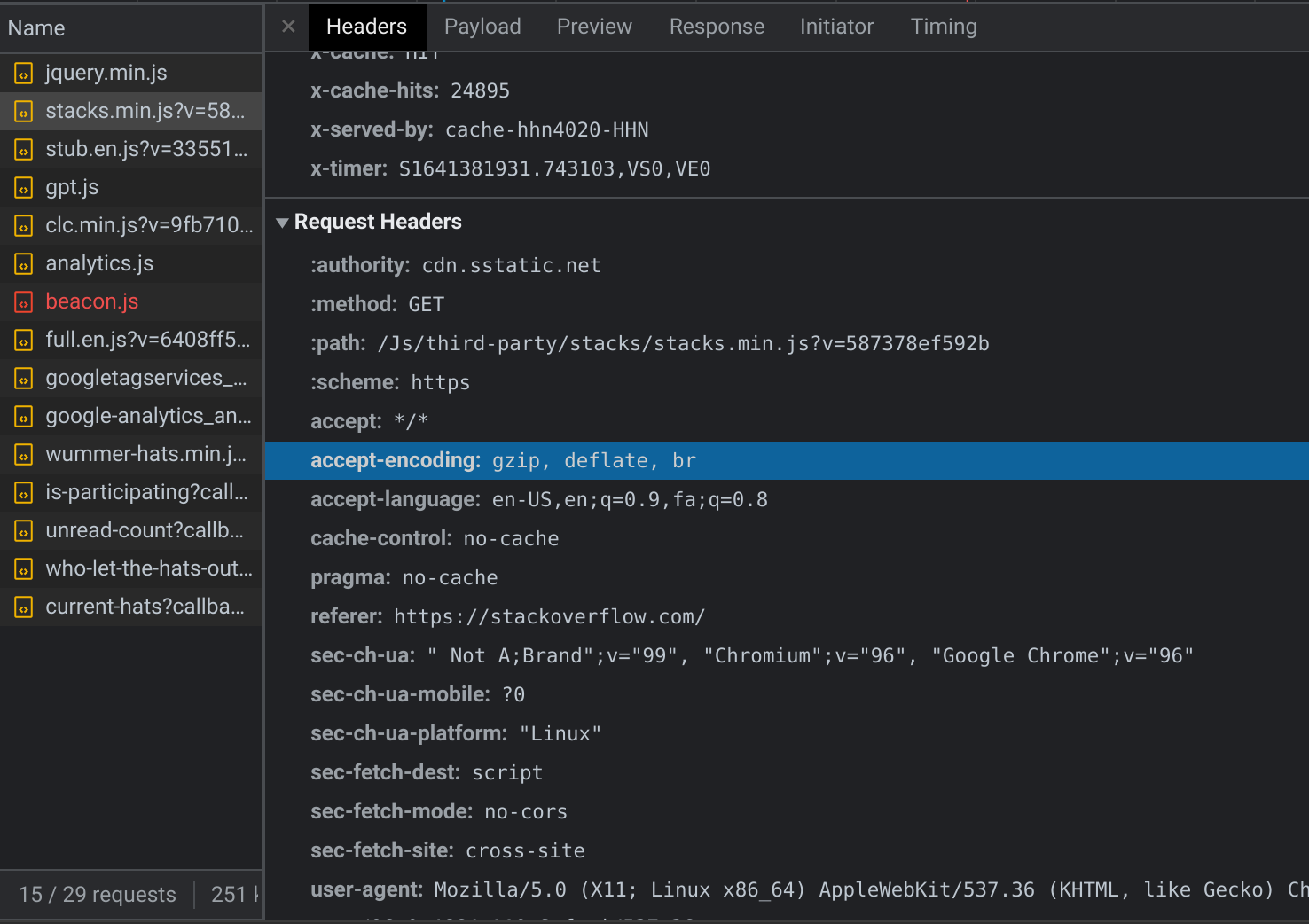Click the unread-count request file icon

tap(24, 531)
